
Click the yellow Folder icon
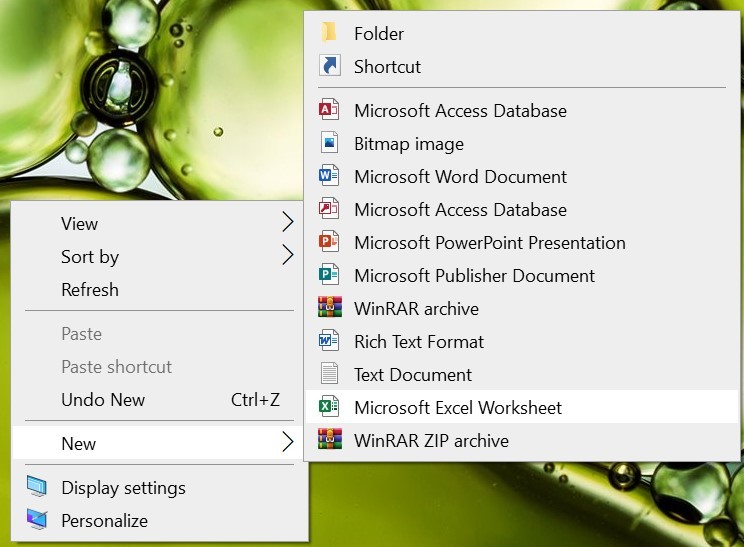tap(328, 33)
